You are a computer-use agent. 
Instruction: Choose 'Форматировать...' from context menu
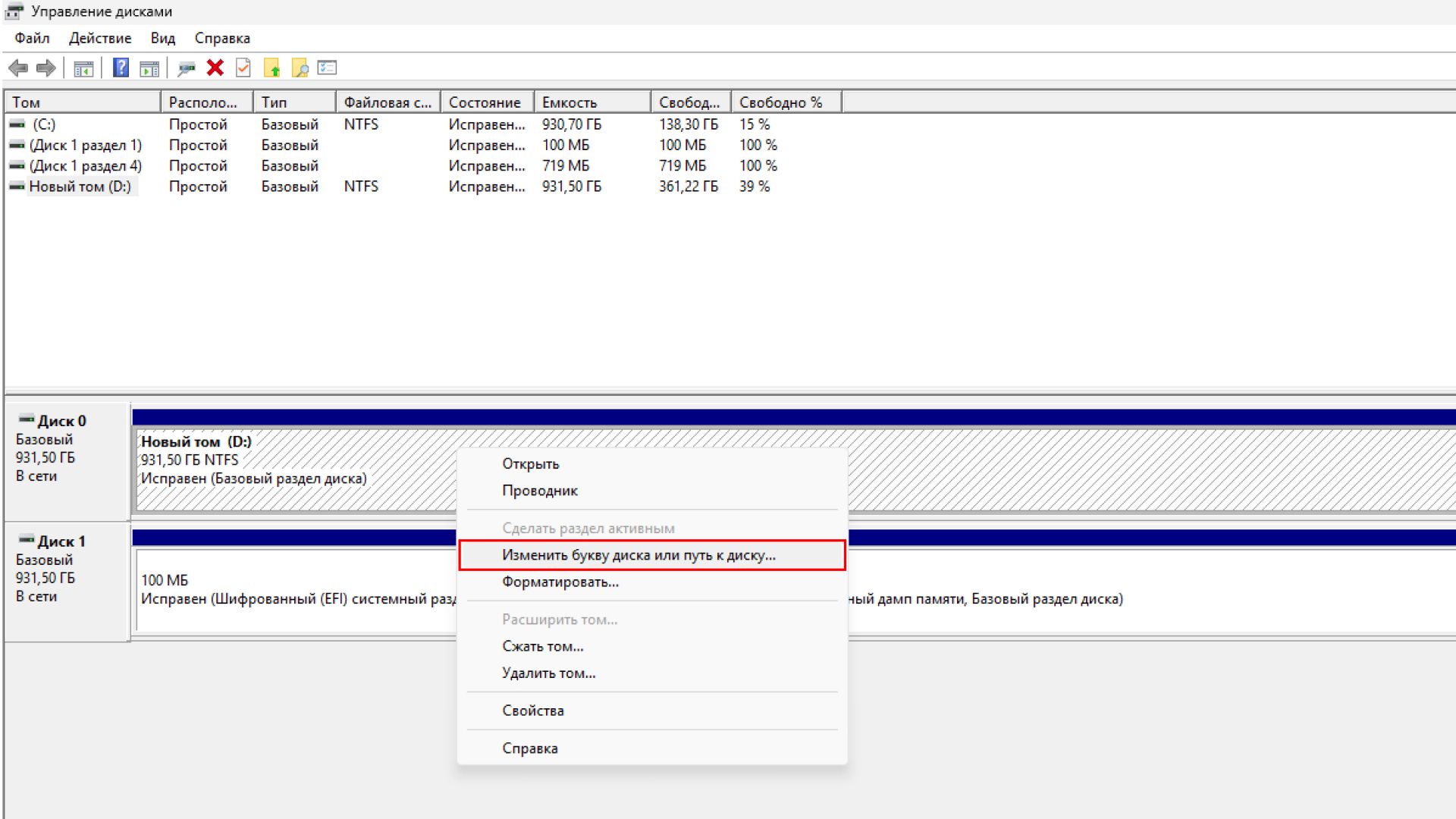[x=560, y=582]
